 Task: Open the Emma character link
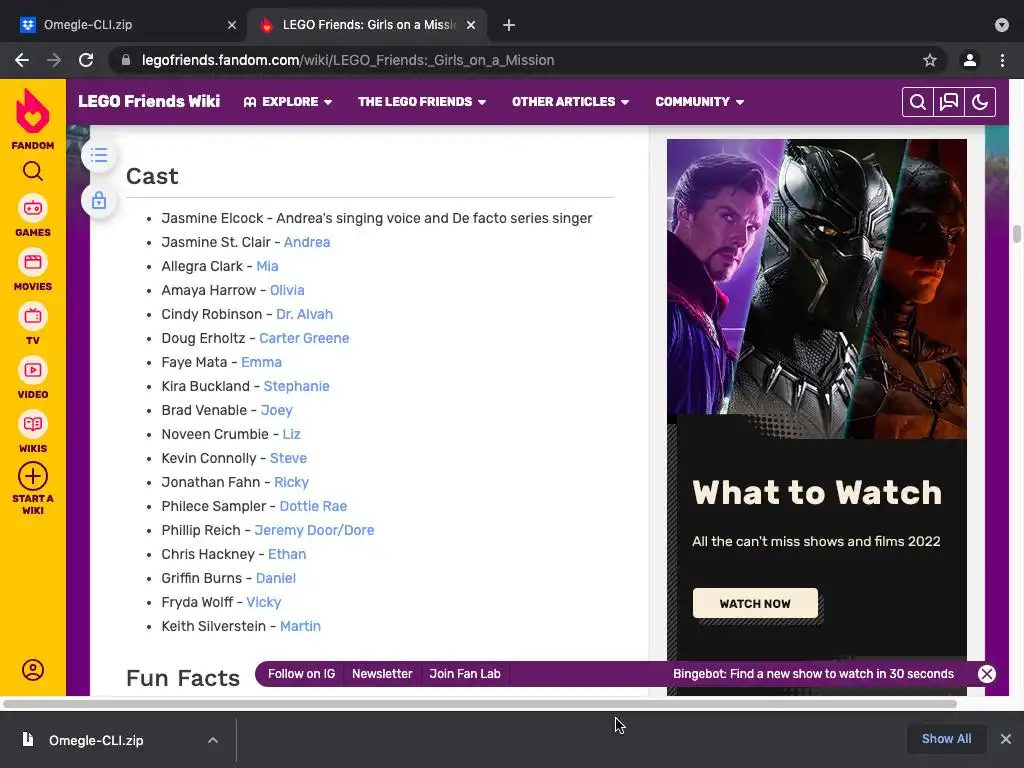pos(261,362)
